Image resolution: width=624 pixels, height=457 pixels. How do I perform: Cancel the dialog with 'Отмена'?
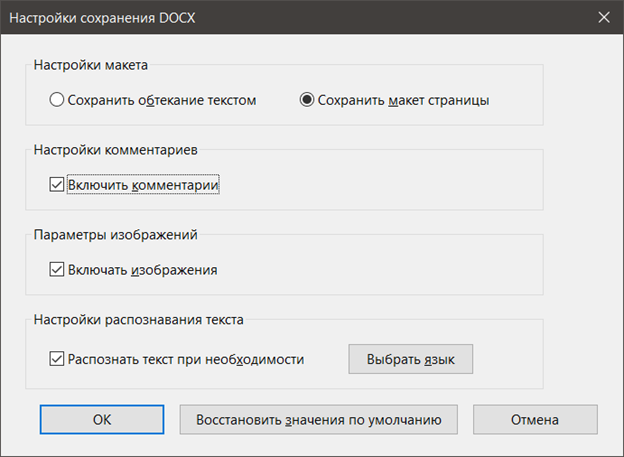(x=535, y=420)
